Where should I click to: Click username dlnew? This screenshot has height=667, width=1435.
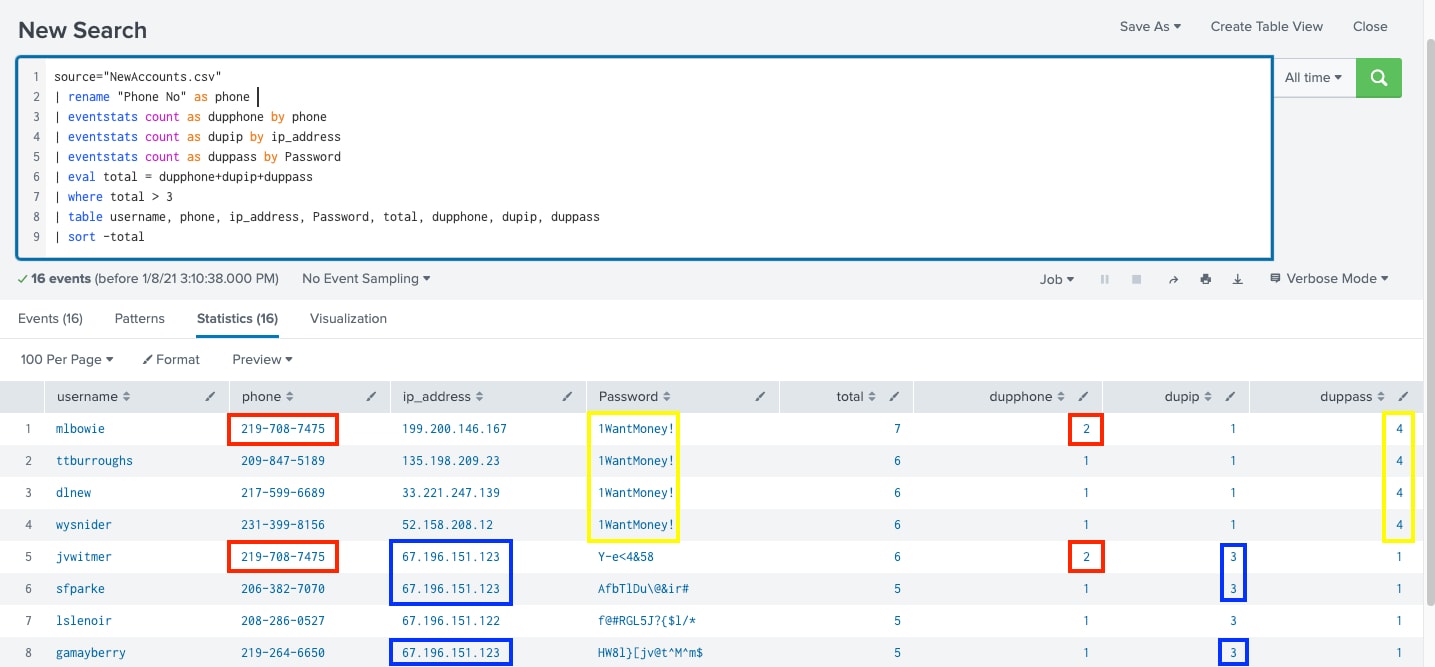coord(74,493)
